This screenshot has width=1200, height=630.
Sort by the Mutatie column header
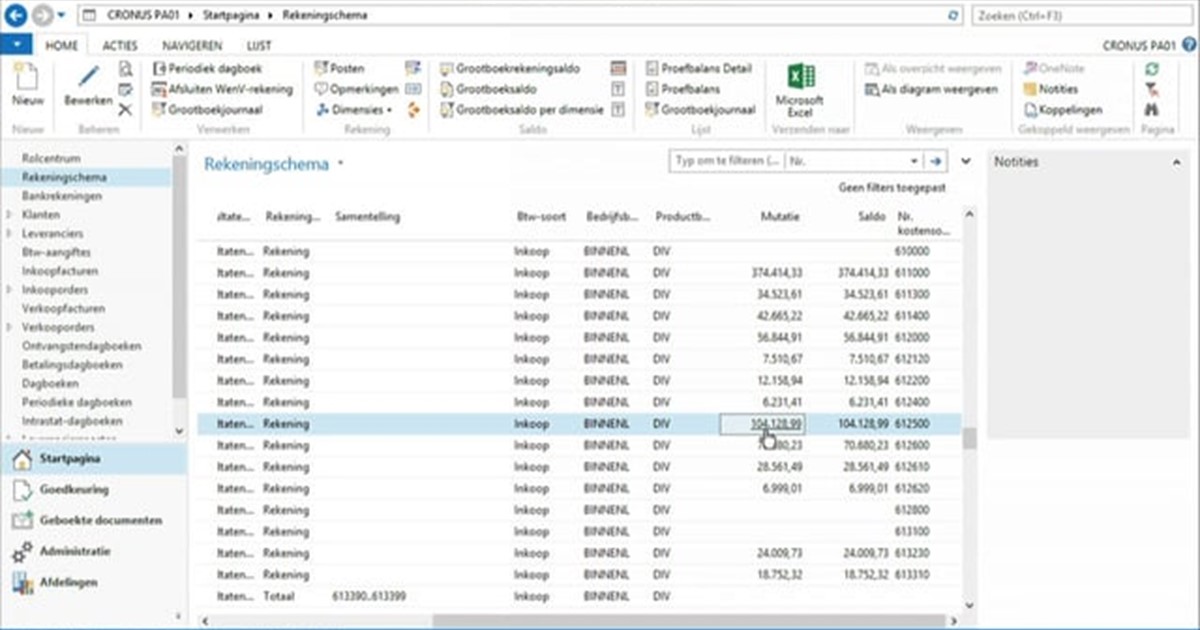click(780, 216)
